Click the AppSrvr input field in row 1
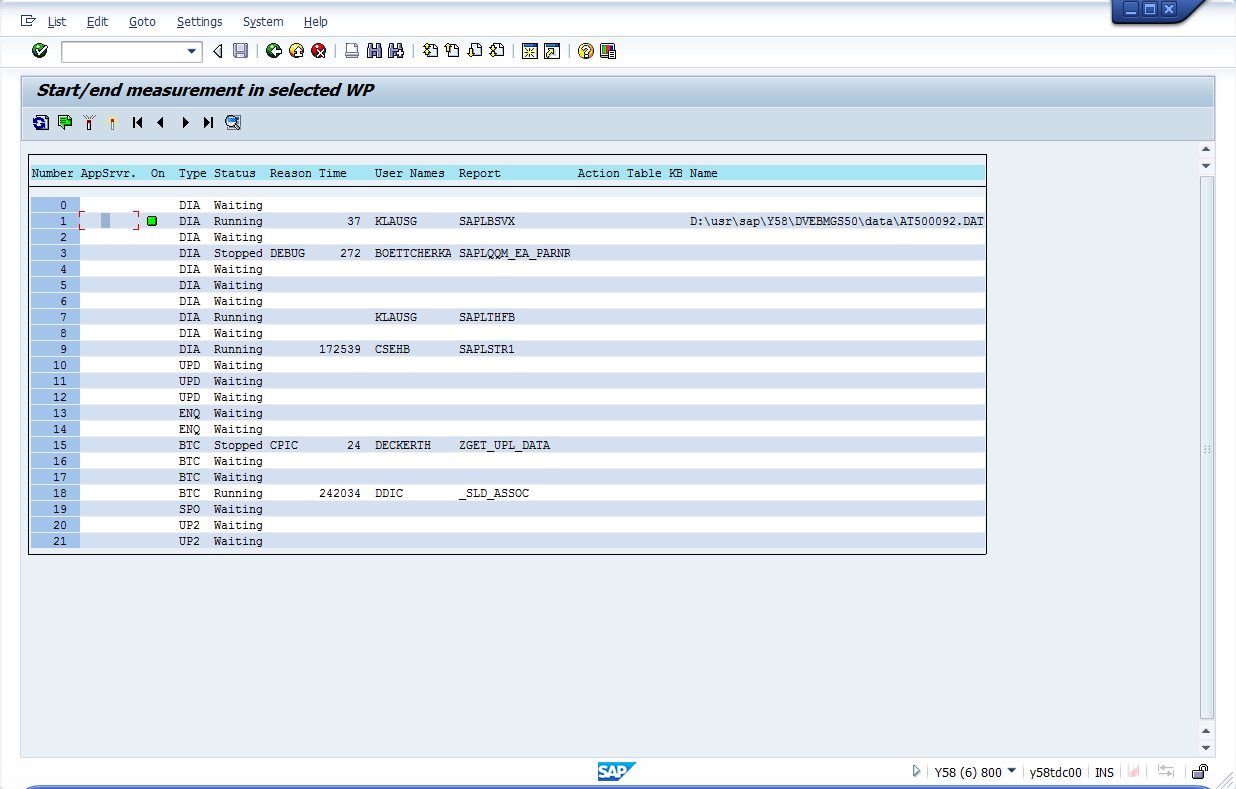 click(x=109, y=221)
